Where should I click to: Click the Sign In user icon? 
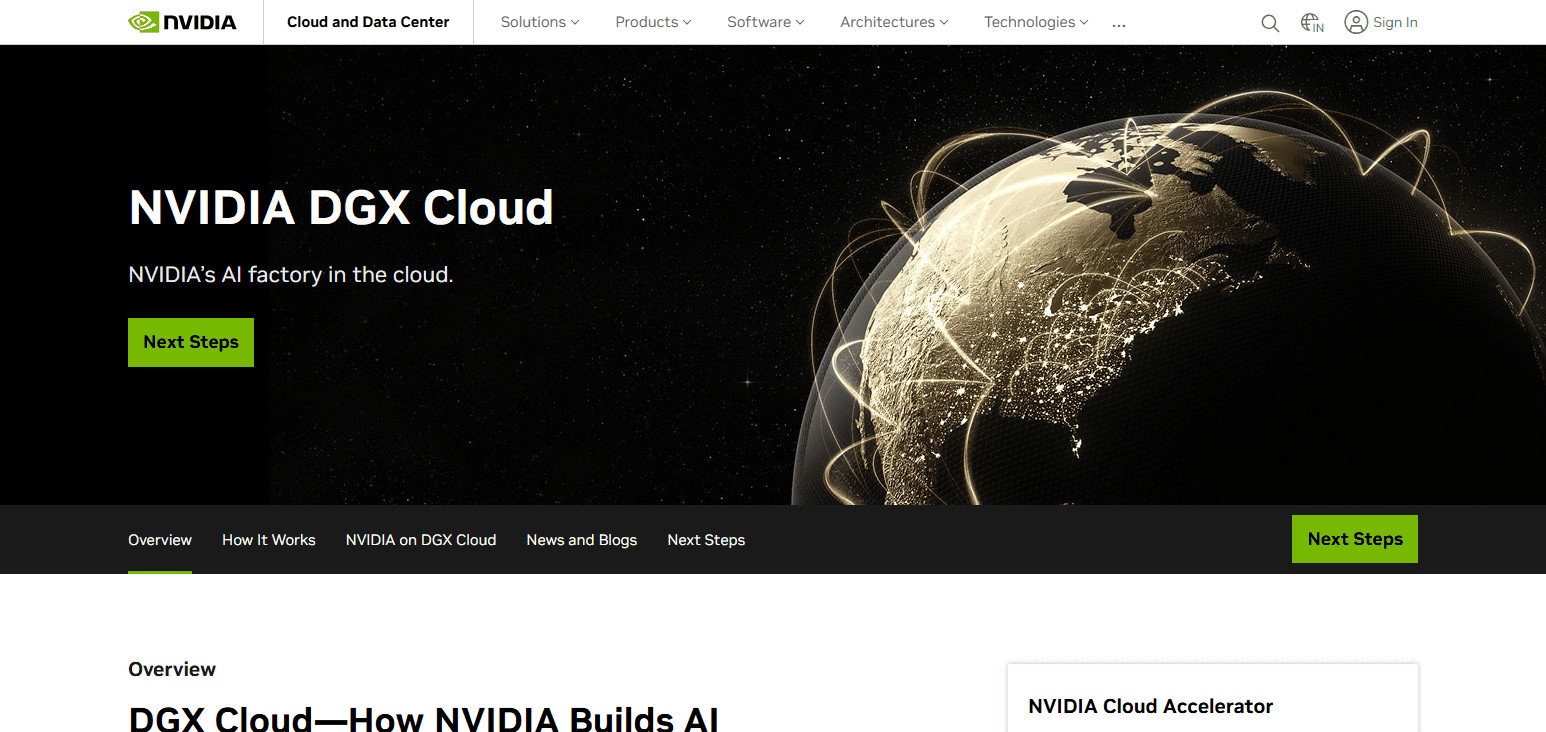click(1356, 22)
